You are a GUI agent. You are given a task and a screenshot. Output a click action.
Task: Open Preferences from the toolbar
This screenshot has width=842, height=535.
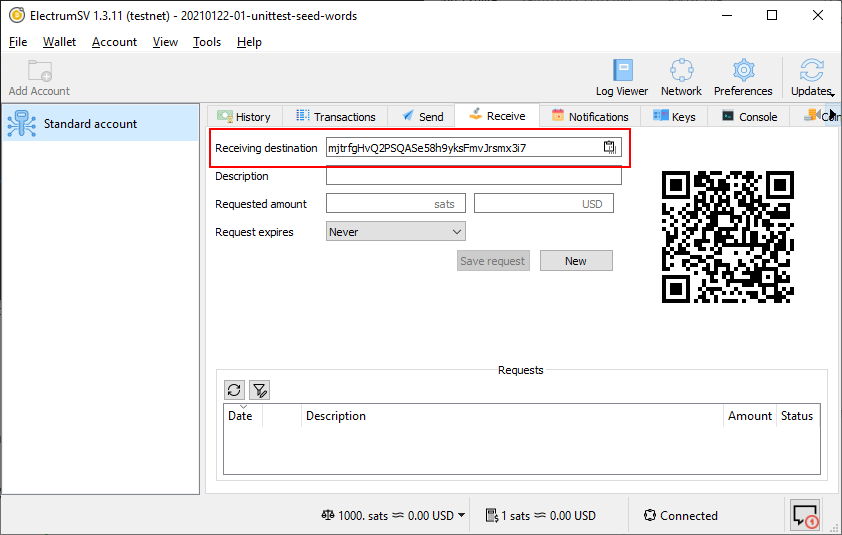click(x=743, y=78)
